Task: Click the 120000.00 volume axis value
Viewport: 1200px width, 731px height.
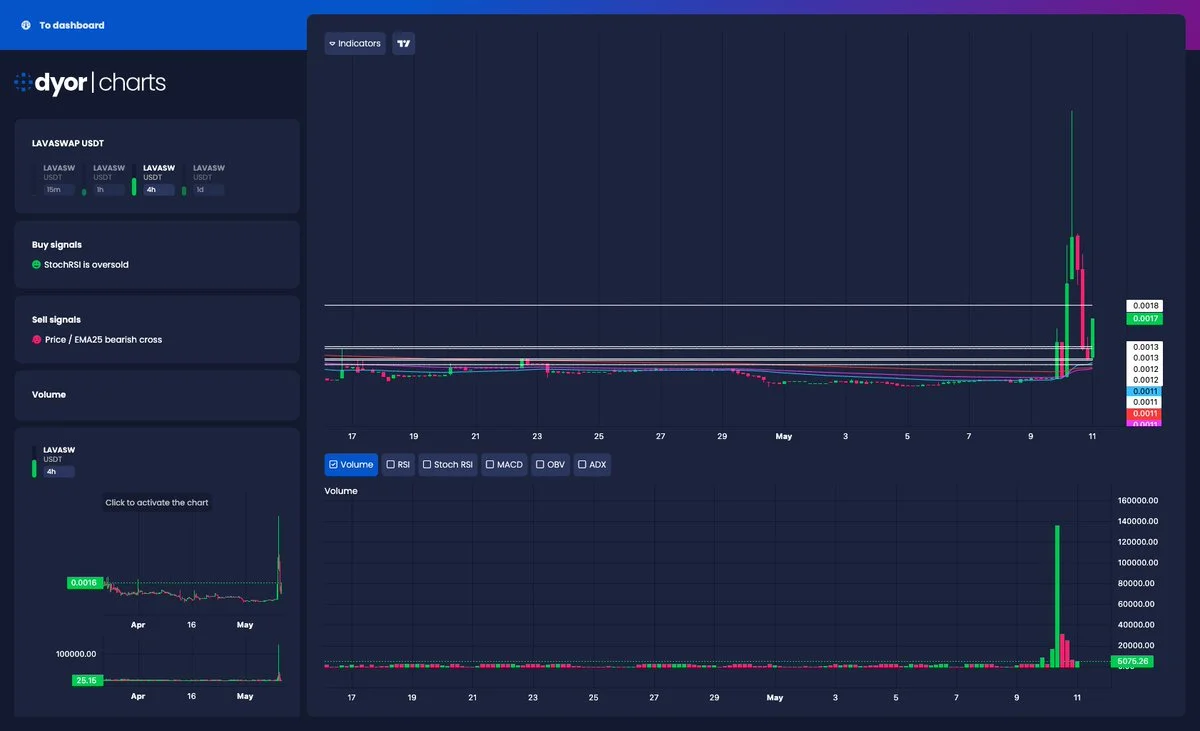Action: click(x=1138, y=542)
